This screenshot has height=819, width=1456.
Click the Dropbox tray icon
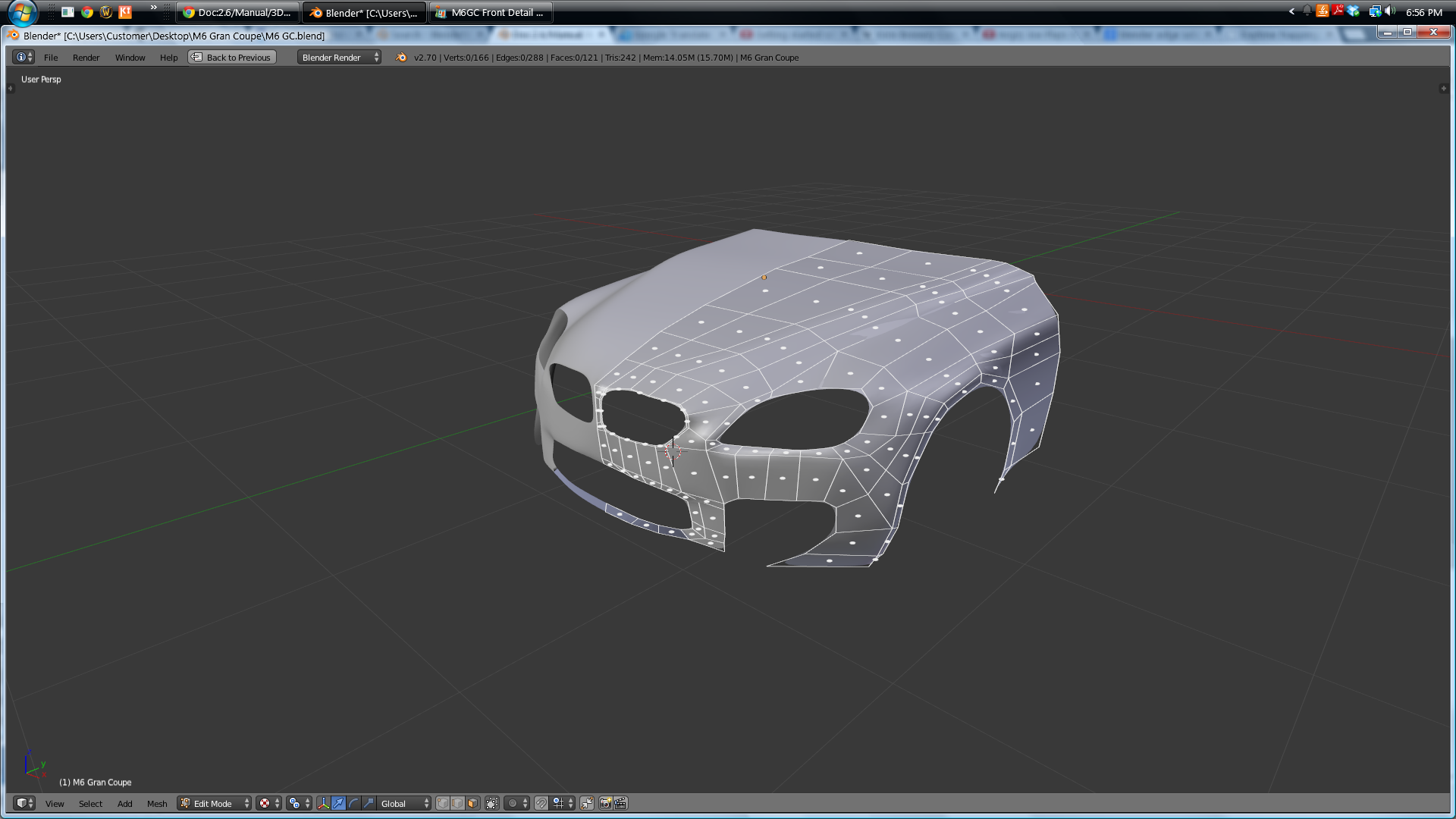pos(1354,11)
